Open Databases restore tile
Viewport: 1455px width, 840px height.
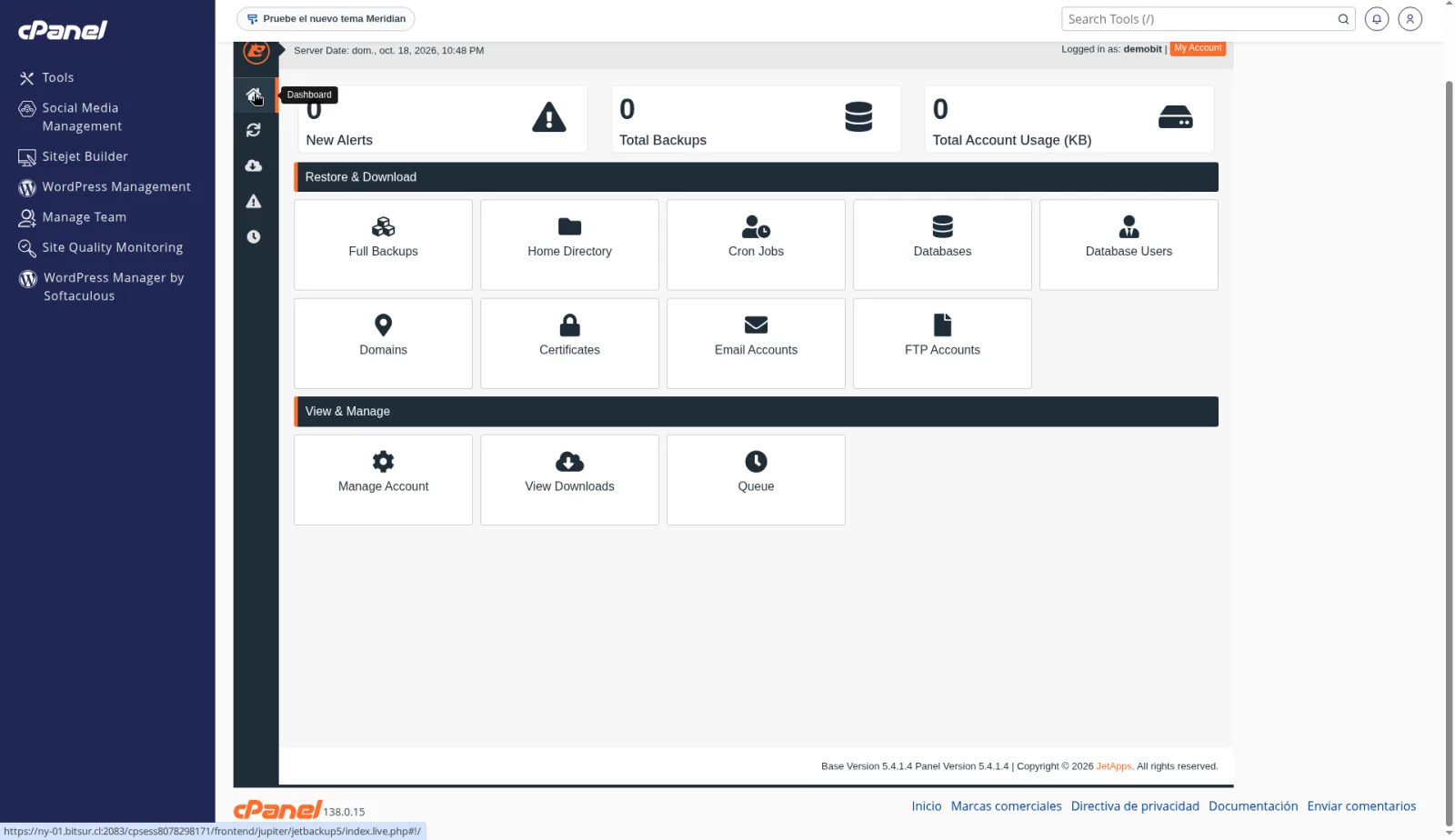point(942,245)
